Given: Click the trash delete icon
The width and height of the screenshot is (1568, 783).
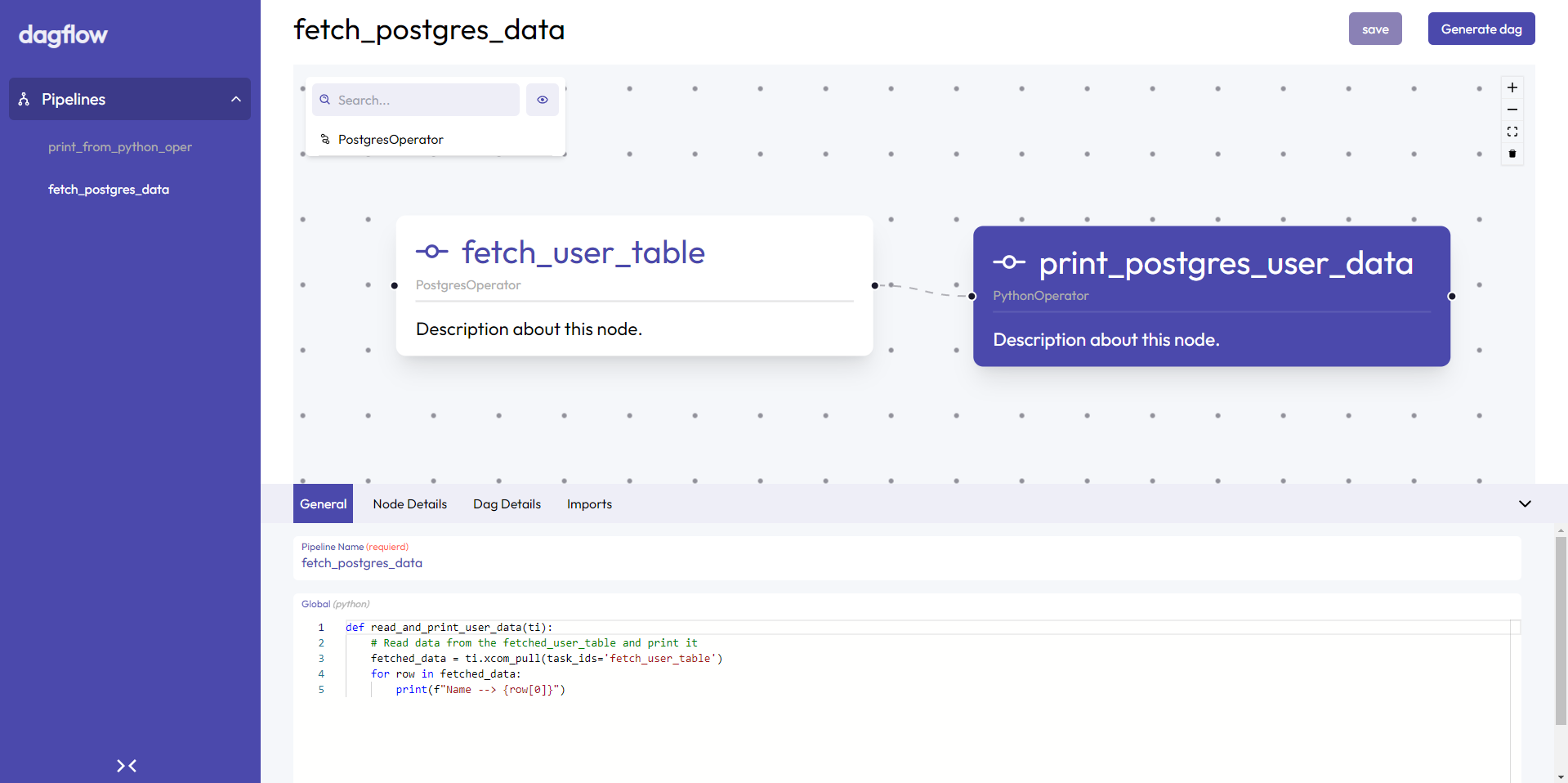Looking at the screenshot, I should click(1512, 154).
